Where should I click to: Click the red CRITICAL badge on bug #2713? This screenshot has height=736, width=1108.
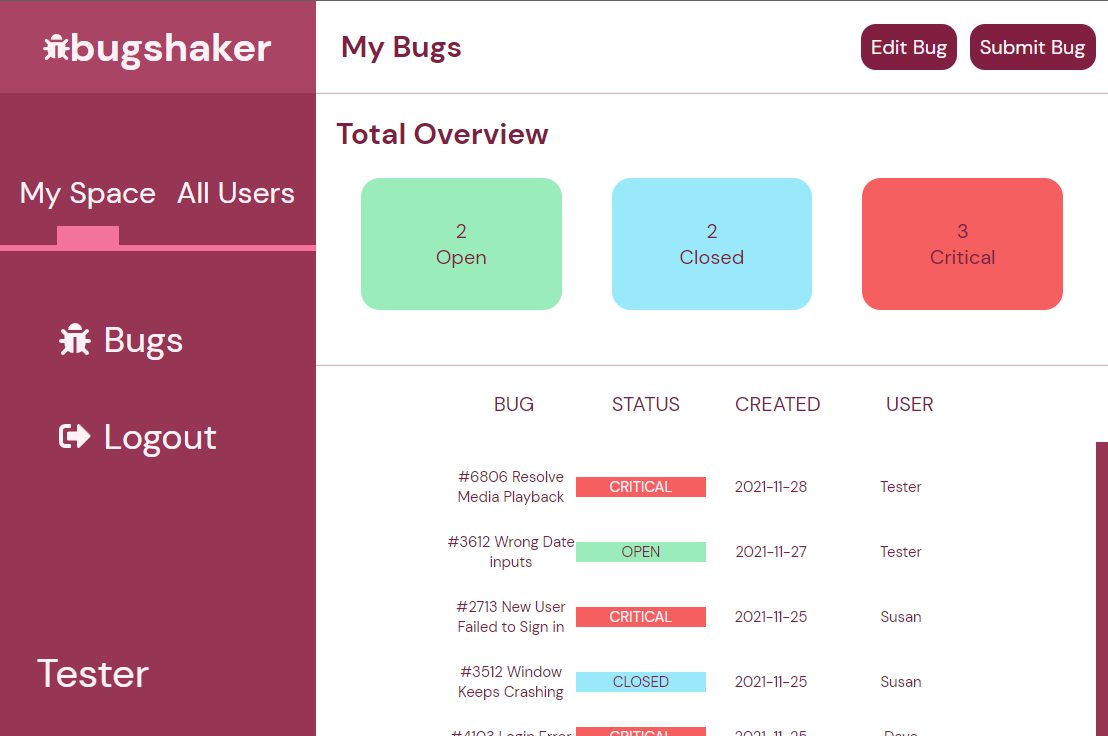(640, 617)
